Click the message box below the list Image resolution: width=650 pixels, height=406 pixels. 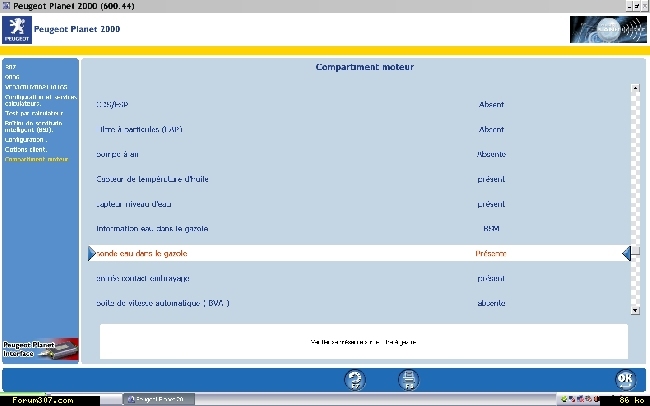(364, 342)
